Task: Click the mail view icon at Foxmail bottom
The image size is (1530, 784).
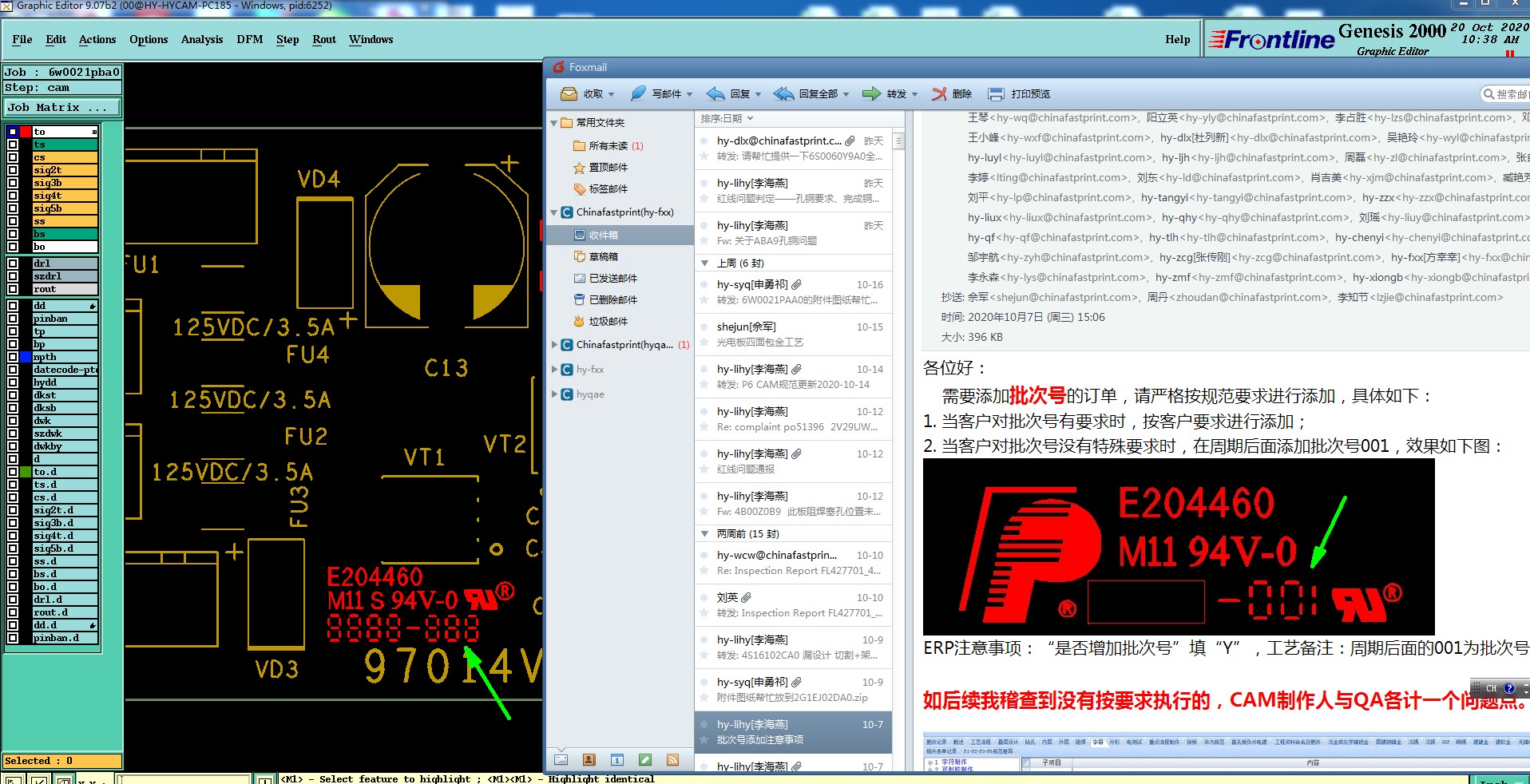Action: (x=561, y=760)
